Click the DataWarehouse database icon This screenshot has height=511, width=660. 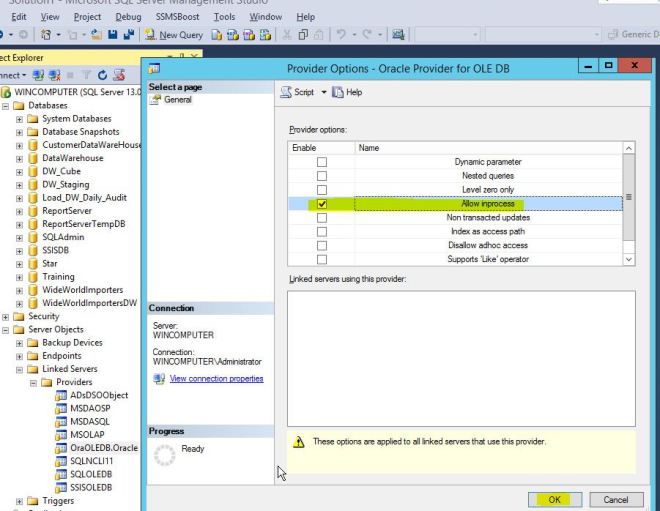pos(34,158)
